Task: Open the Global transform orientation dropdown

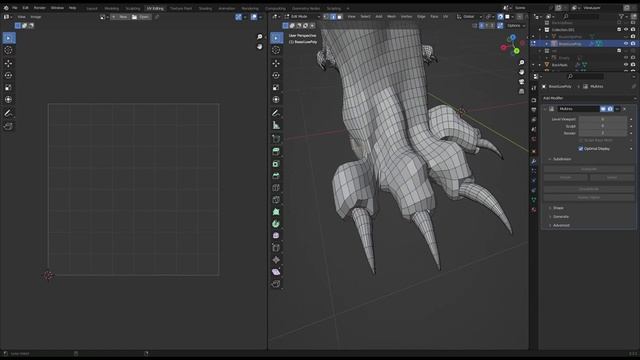Action: tap(469, 17)
